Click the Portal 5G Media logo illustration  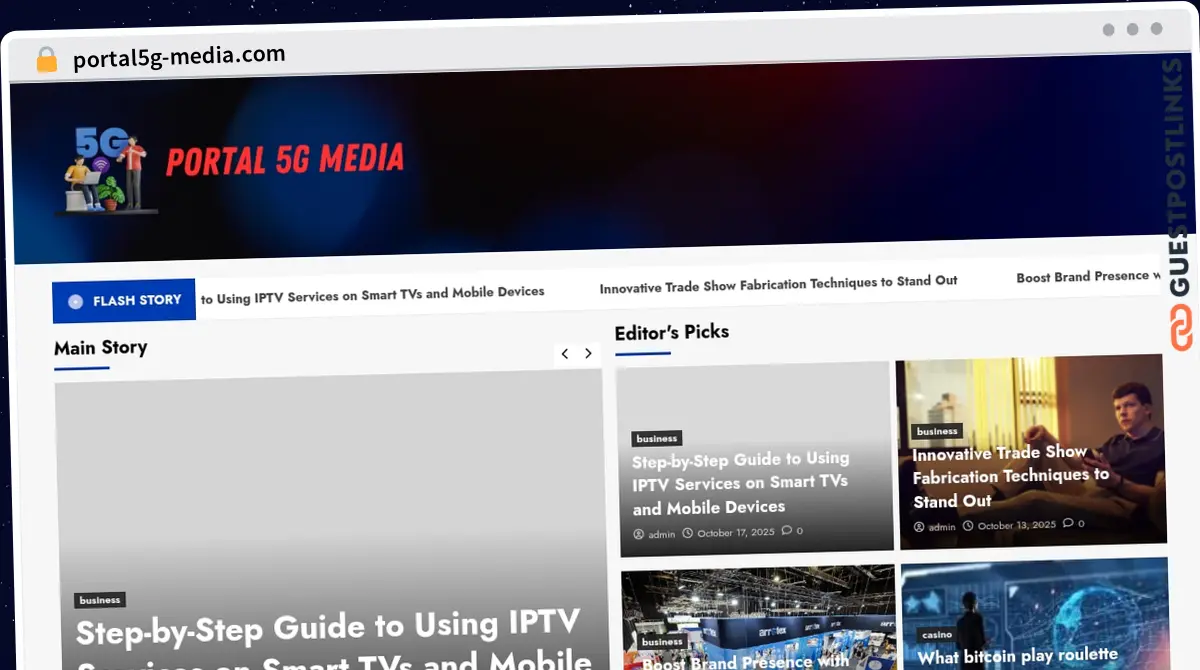(106, 170)
